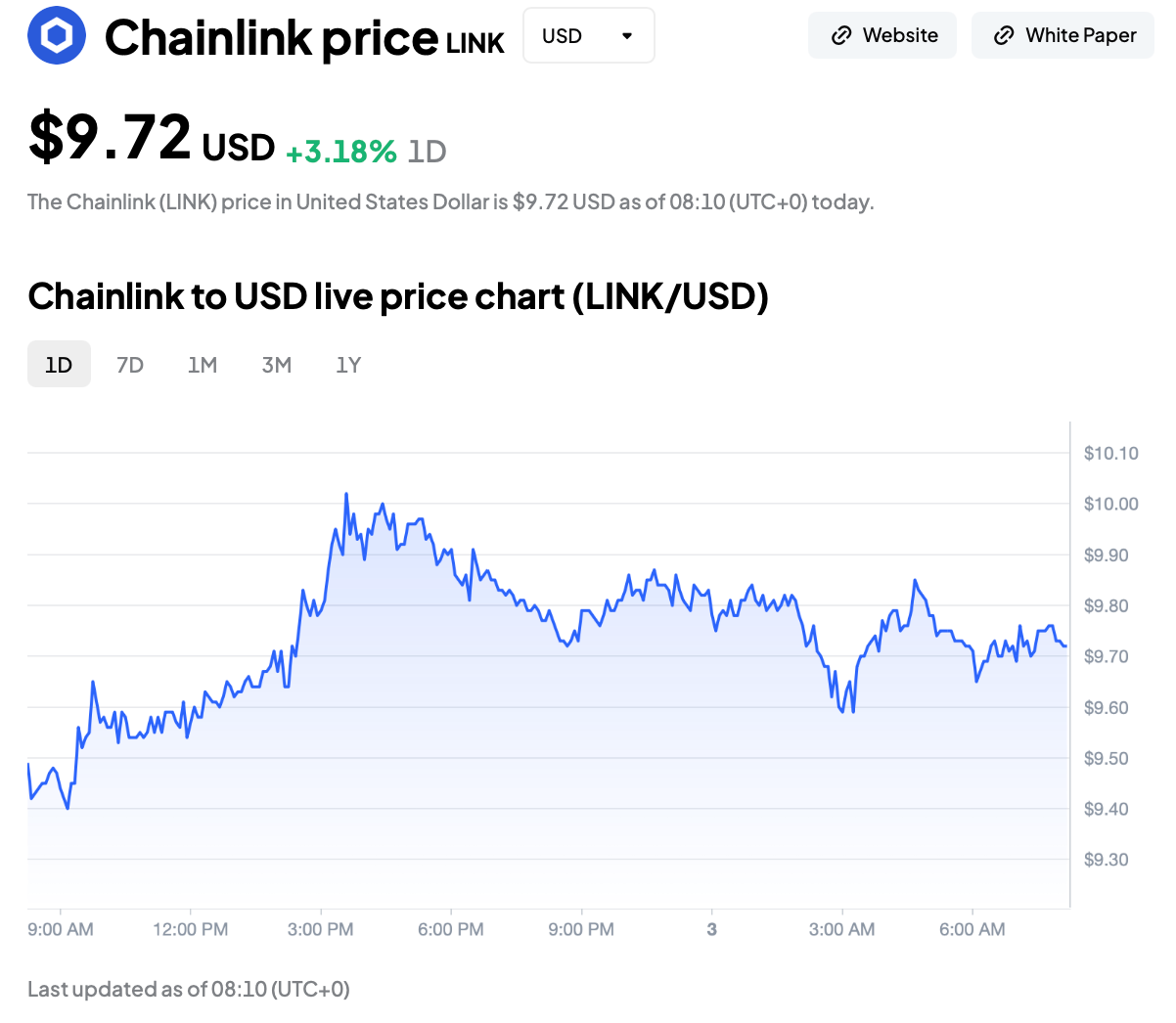
Task: Select the 1D chart range tab
Action: [x=59, y=365]
